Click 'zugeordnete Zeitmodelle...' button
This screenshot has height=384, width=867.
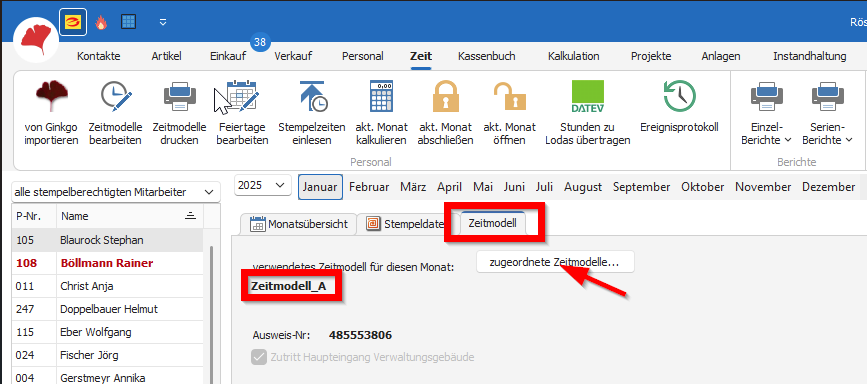coord(555,262)
